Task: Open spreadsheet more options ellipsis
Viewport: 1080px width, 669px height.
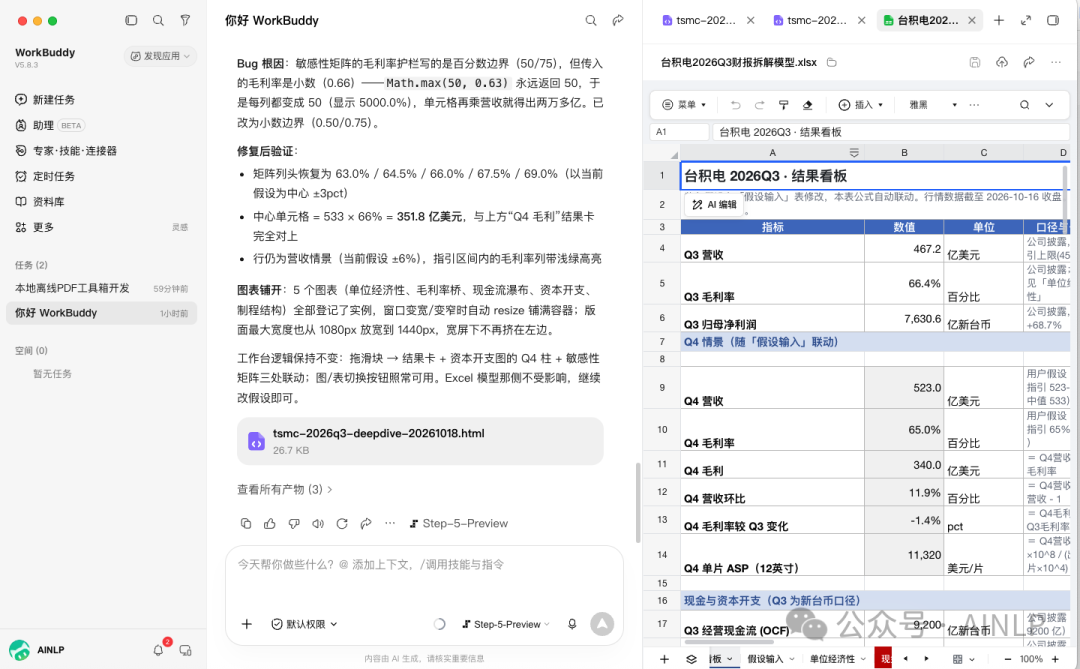Action: click(x=1055, y=62)
